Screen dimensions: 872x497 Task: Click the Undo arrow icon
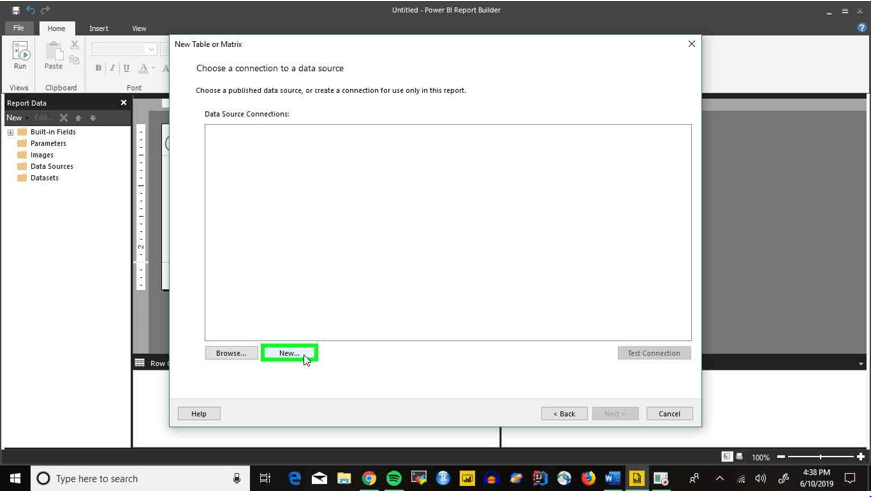pos(31,10)
